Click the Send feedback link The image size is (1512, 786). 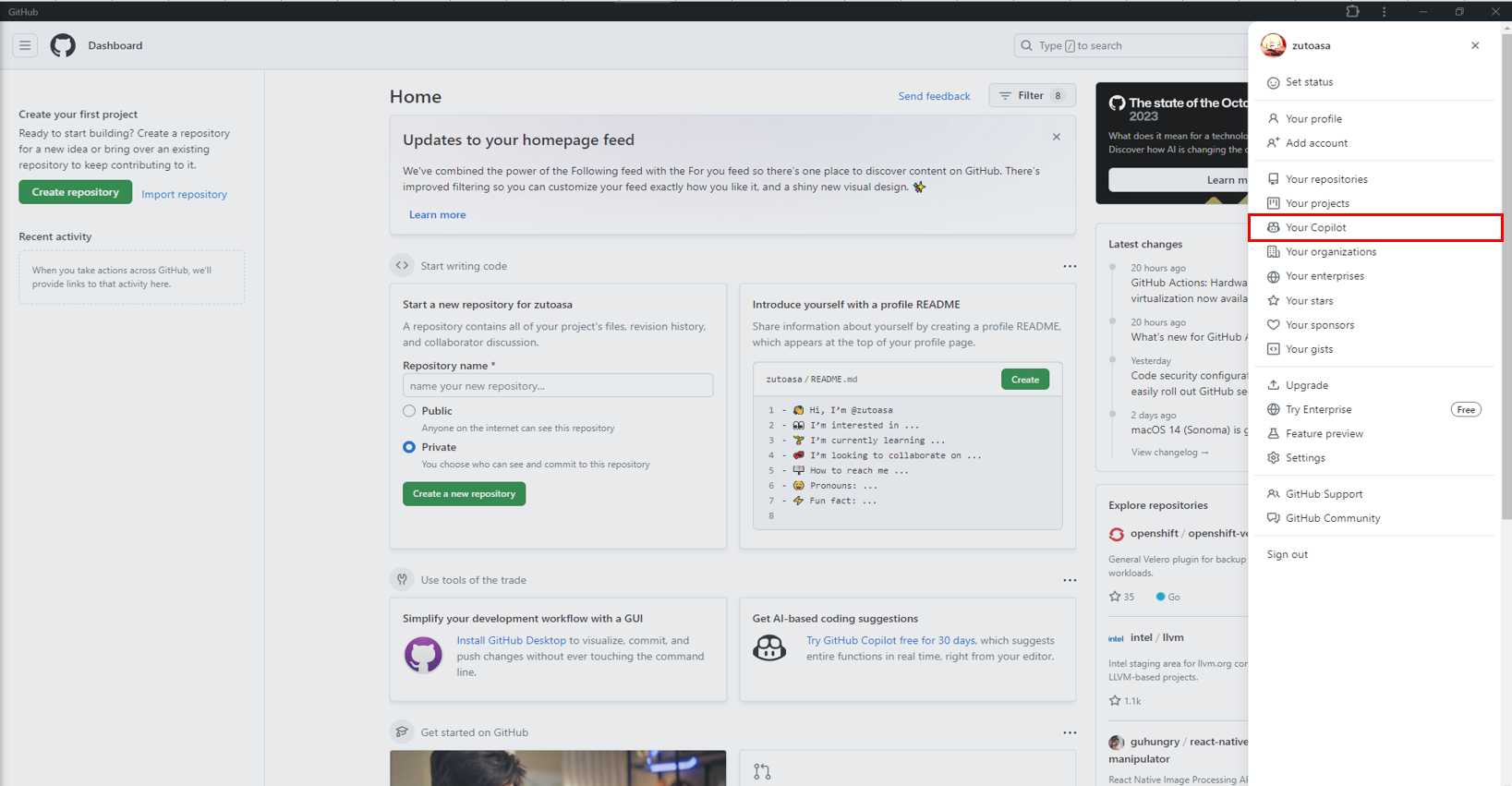[934, 96]
